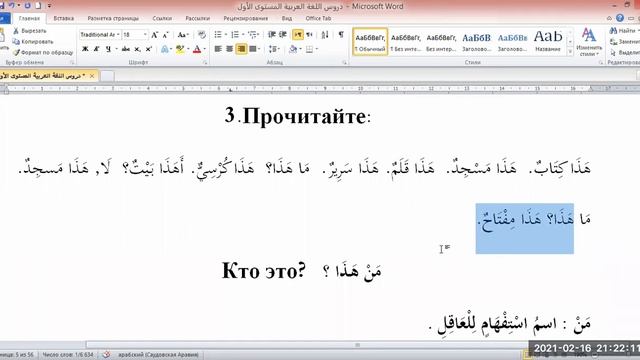Toggle underline (Ч) formatting
Screen dimensions: 640x360
tap(108, 49)
